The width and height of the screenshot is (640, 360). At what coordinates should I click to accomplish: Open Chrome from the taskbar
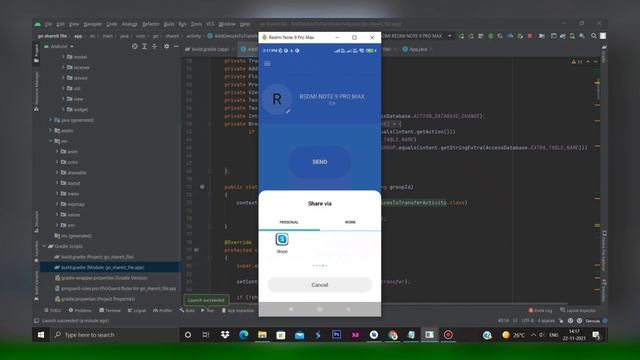click(393, 335)
